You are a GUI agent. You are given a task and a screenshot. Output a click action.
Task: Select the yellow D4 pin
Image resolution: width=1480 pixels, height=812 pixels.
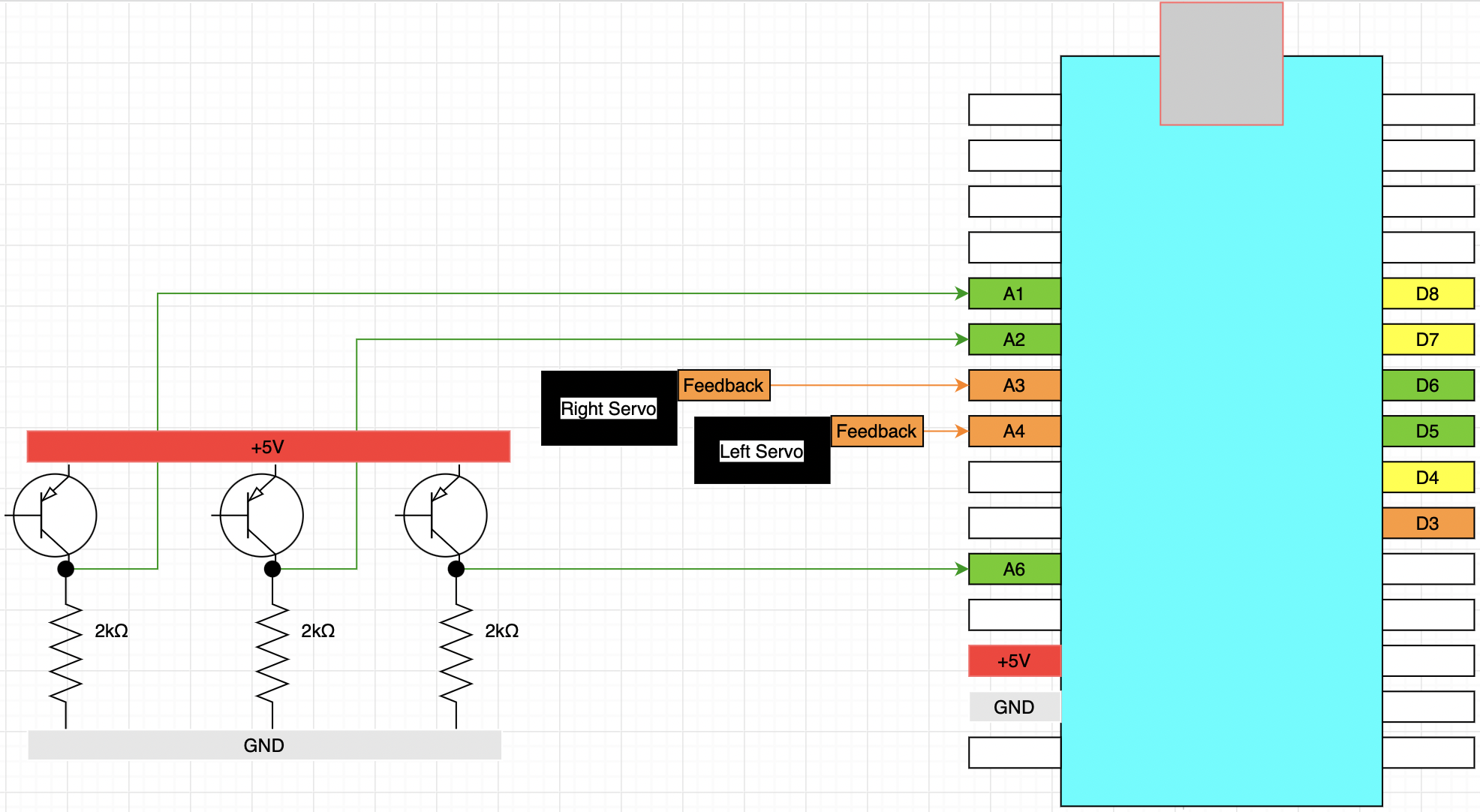pos(1428,477)
